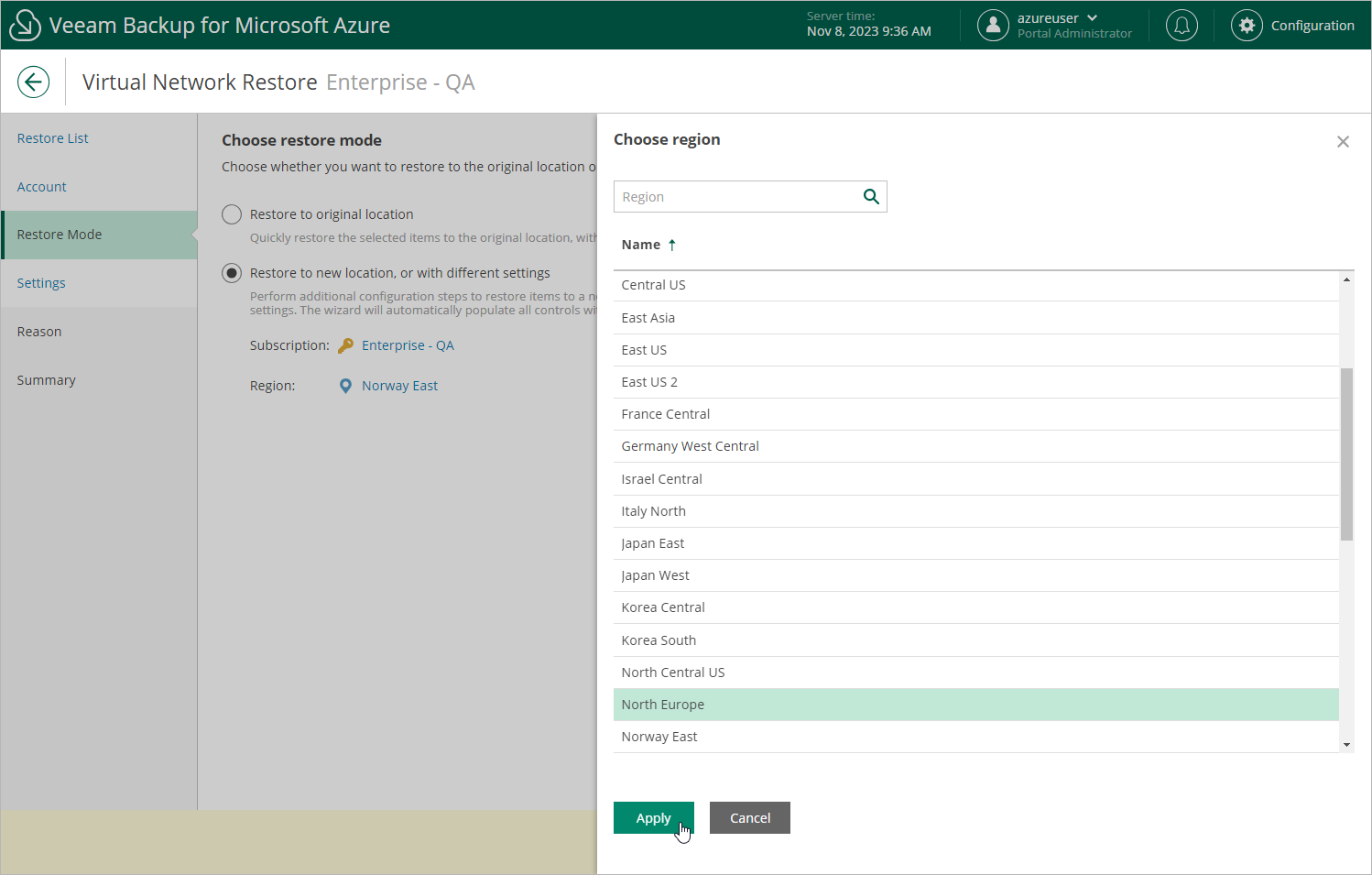Open Configuration gear icon
Image resolution: width=1372 pixels, height=875 pixels.
tap(1247, 26)
